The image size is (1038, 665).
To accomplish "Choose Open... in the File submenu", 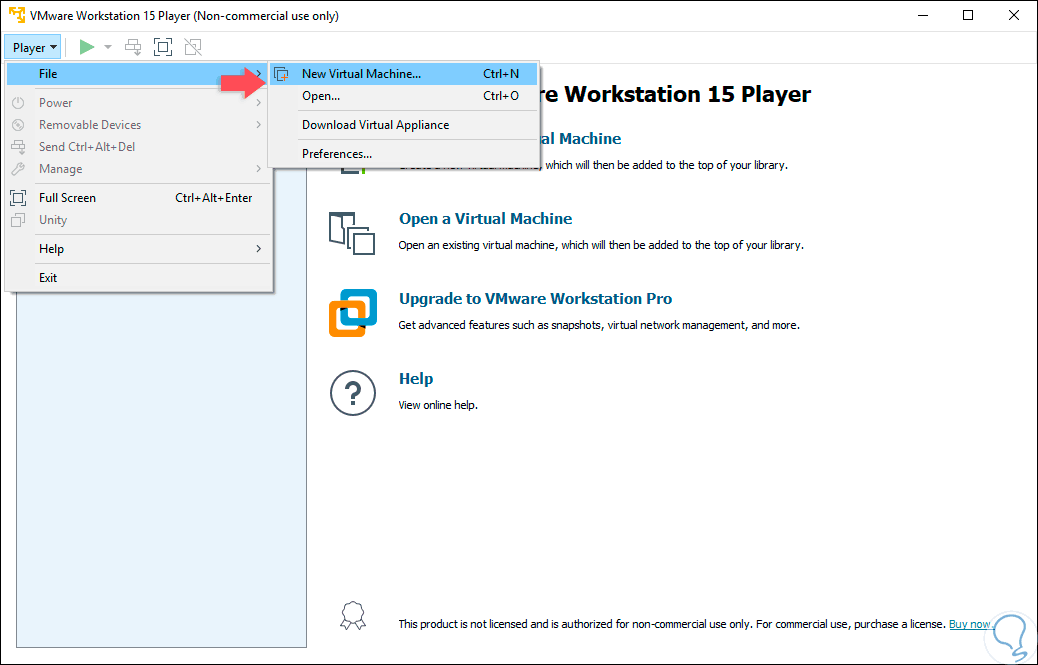I will 403,96.
